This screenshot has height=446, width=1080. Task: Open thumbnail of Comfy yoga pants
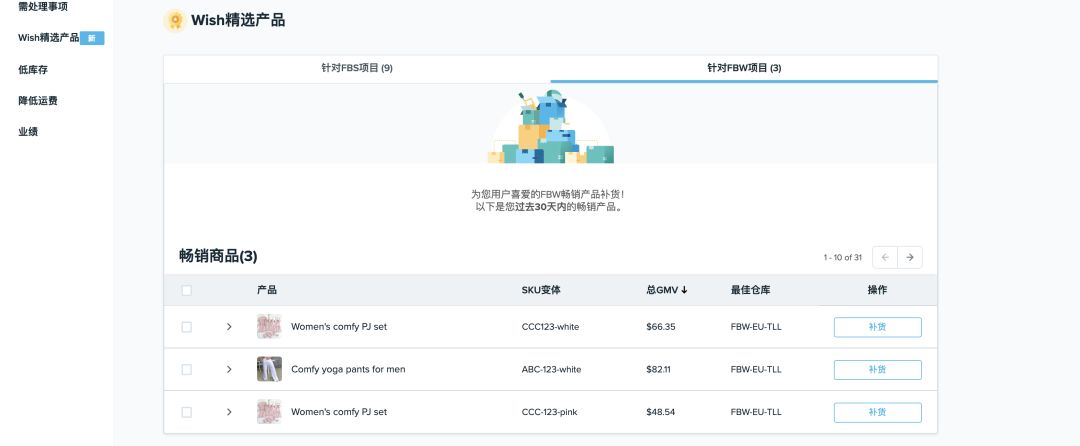[269, 369]
